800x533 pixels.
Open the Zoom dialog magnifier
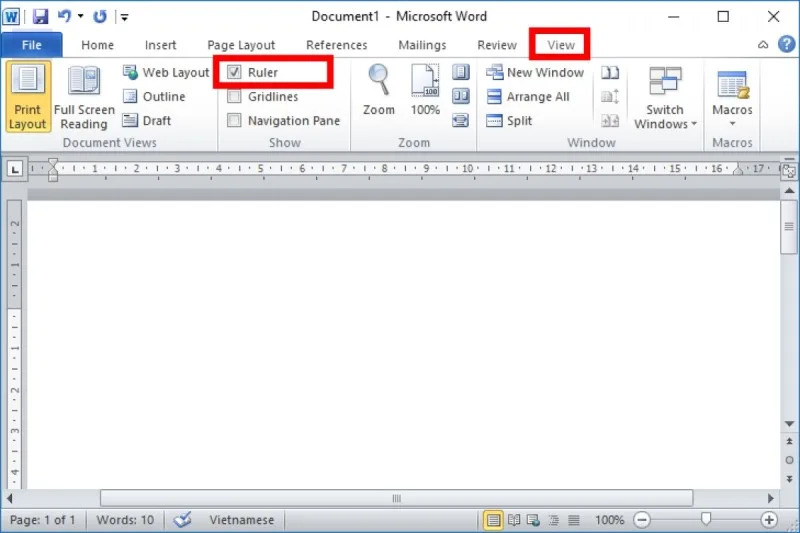[379, 89]
